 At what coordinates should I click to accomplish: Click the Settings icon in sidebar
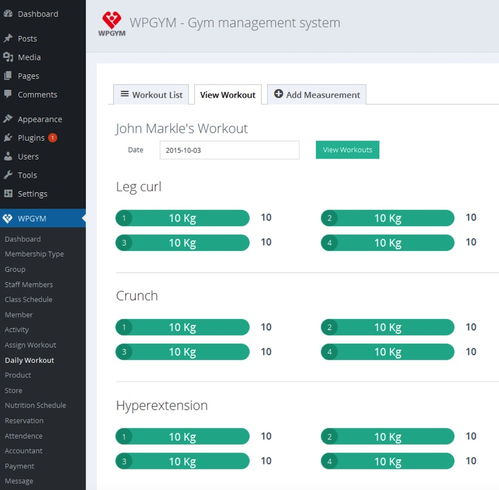pos(8,193)
